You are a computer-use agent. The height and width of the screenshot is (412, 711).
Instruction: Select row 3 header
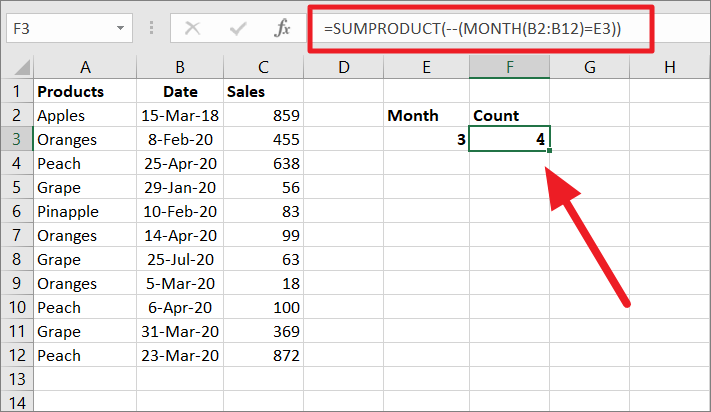pyautogui.click(x=17, y=139)
